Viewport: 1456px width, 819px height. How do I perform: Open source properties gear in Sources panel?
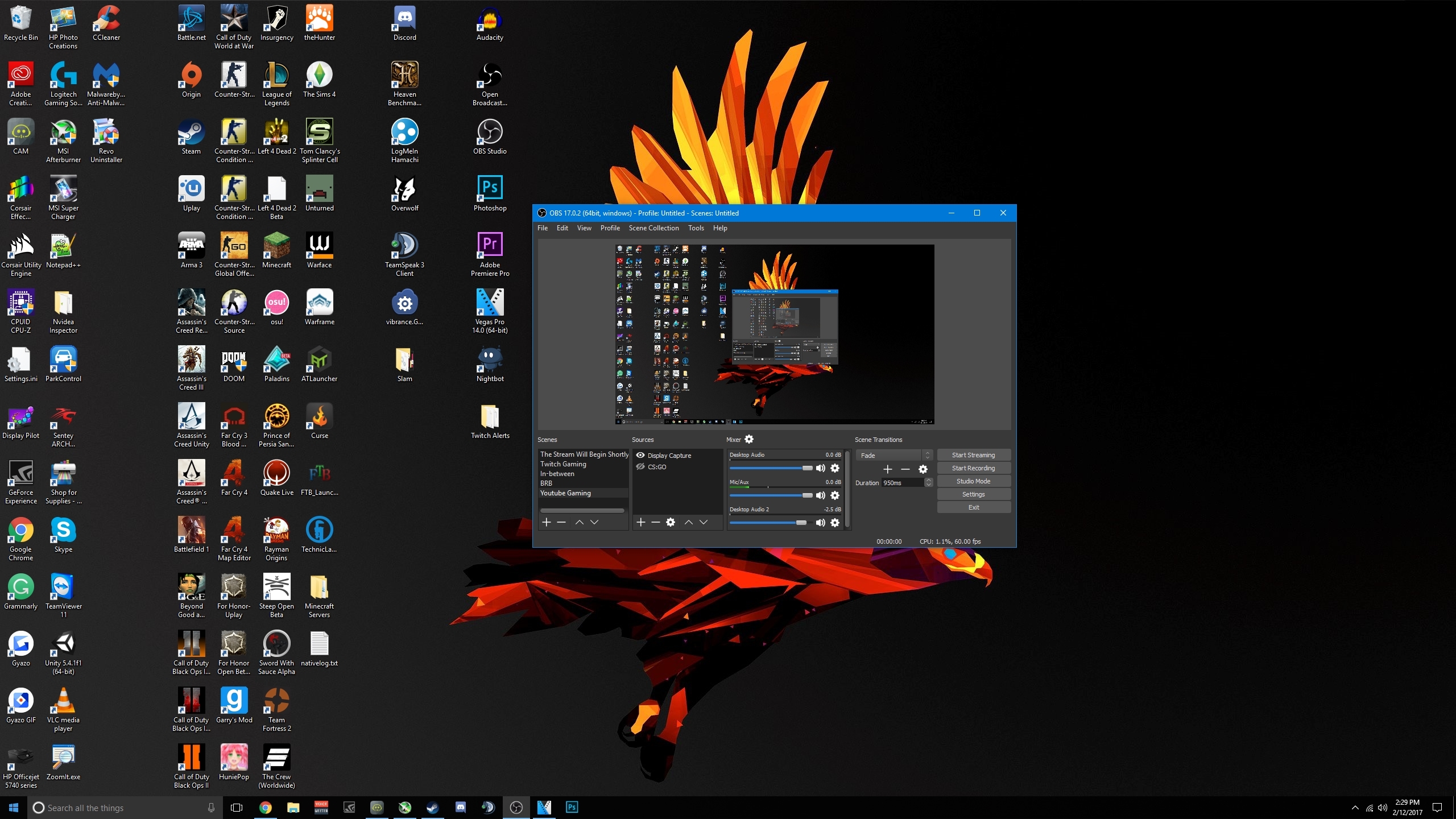click(x=671, y=522)
